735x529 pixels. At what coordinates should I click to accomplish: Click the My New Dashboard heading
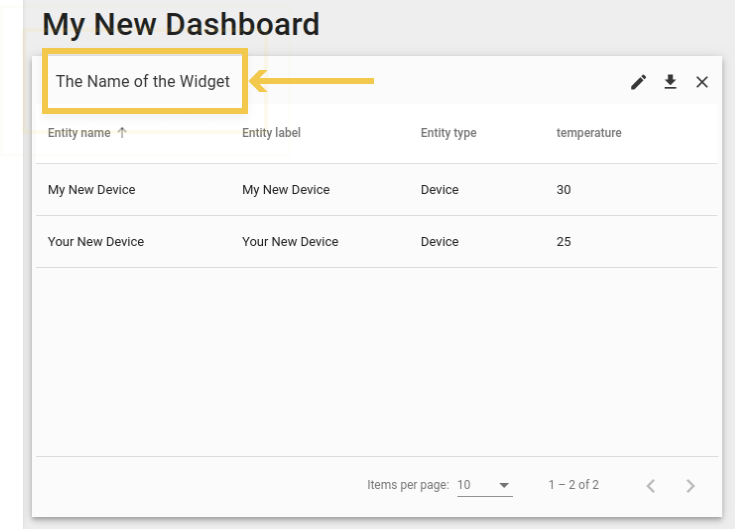point(181,24)
